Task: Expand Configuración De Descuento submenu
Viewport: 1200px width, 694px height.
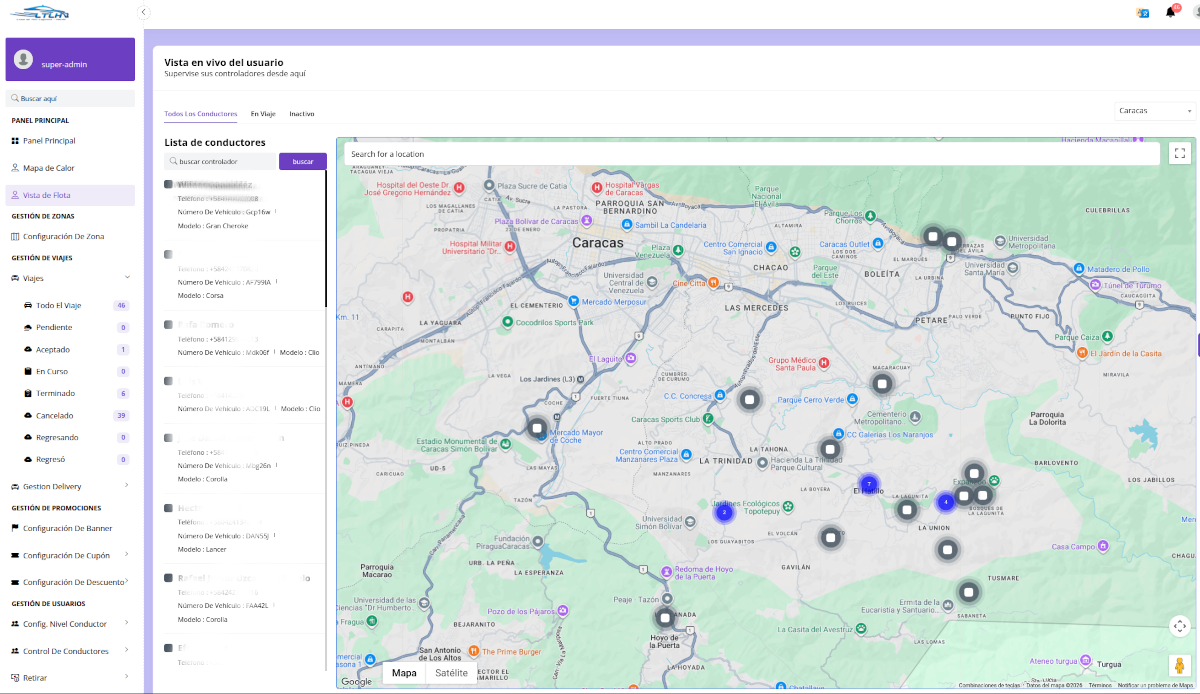Action: [x=70, y=582]
